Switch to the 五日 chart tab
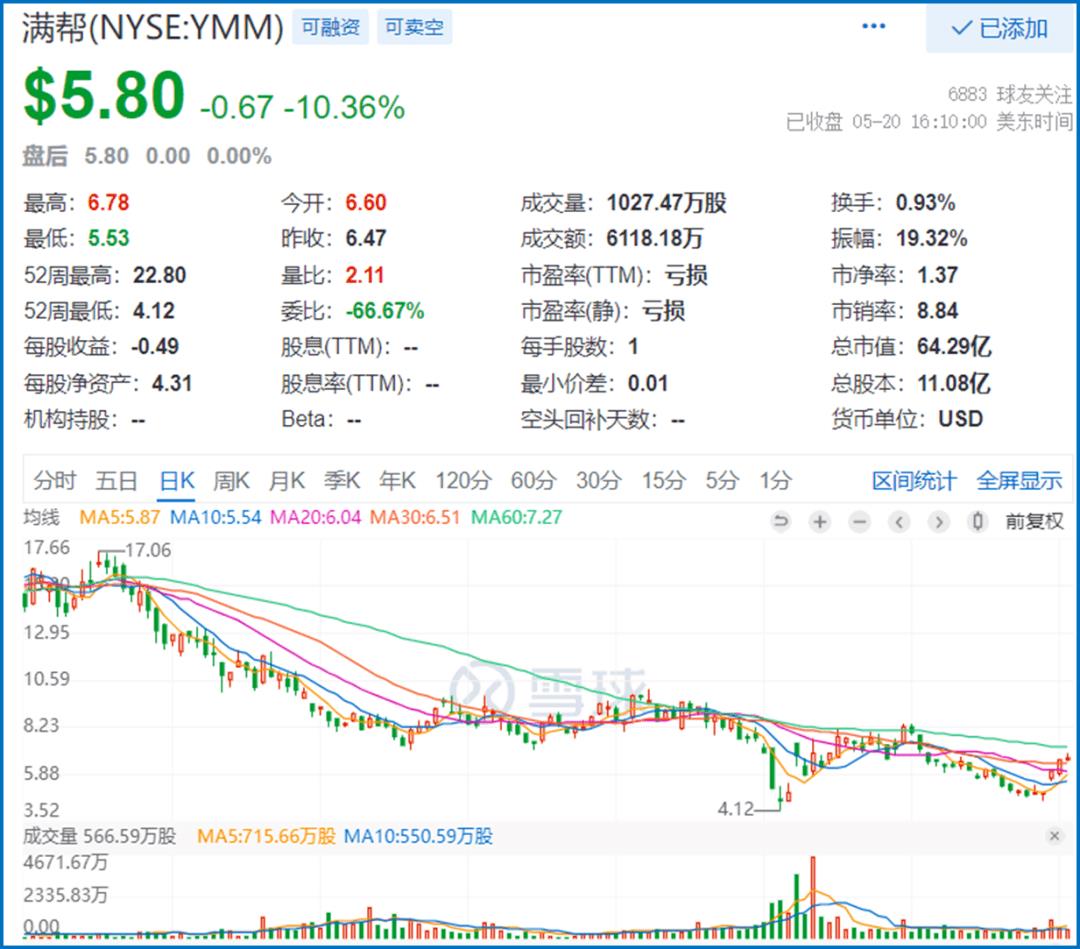 tap(116, 480)
